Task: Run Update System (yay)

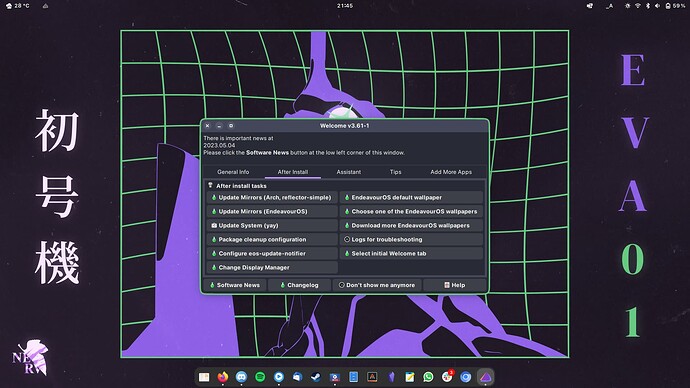Action: click(x=272, y=225)
